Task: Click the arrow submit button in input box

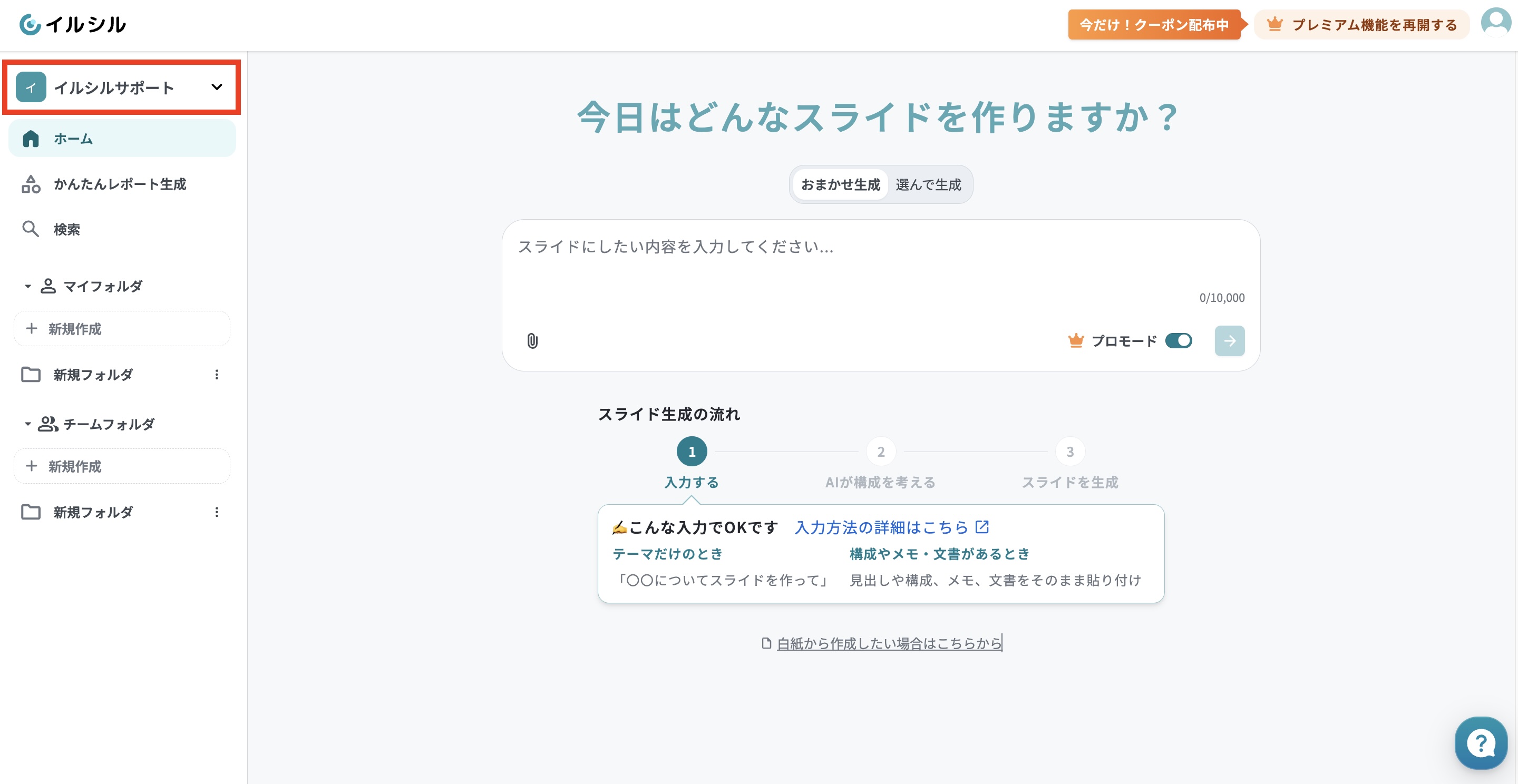Action: click(x=1229, y=340)
